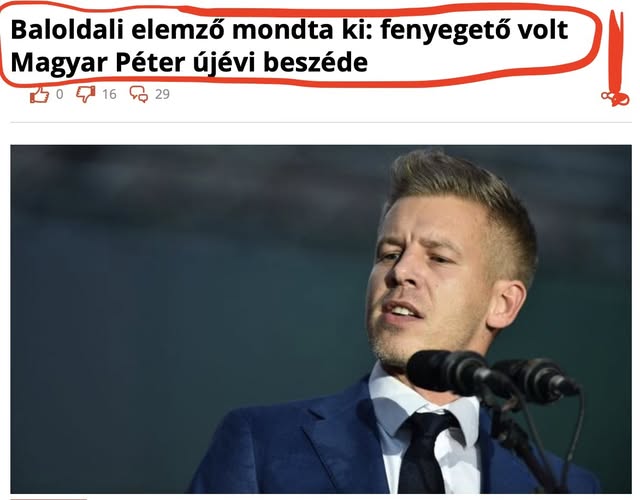This screenshot has height=500, width=640.
Task: Open comments via speech bubble icon
Action: (139, 94)
